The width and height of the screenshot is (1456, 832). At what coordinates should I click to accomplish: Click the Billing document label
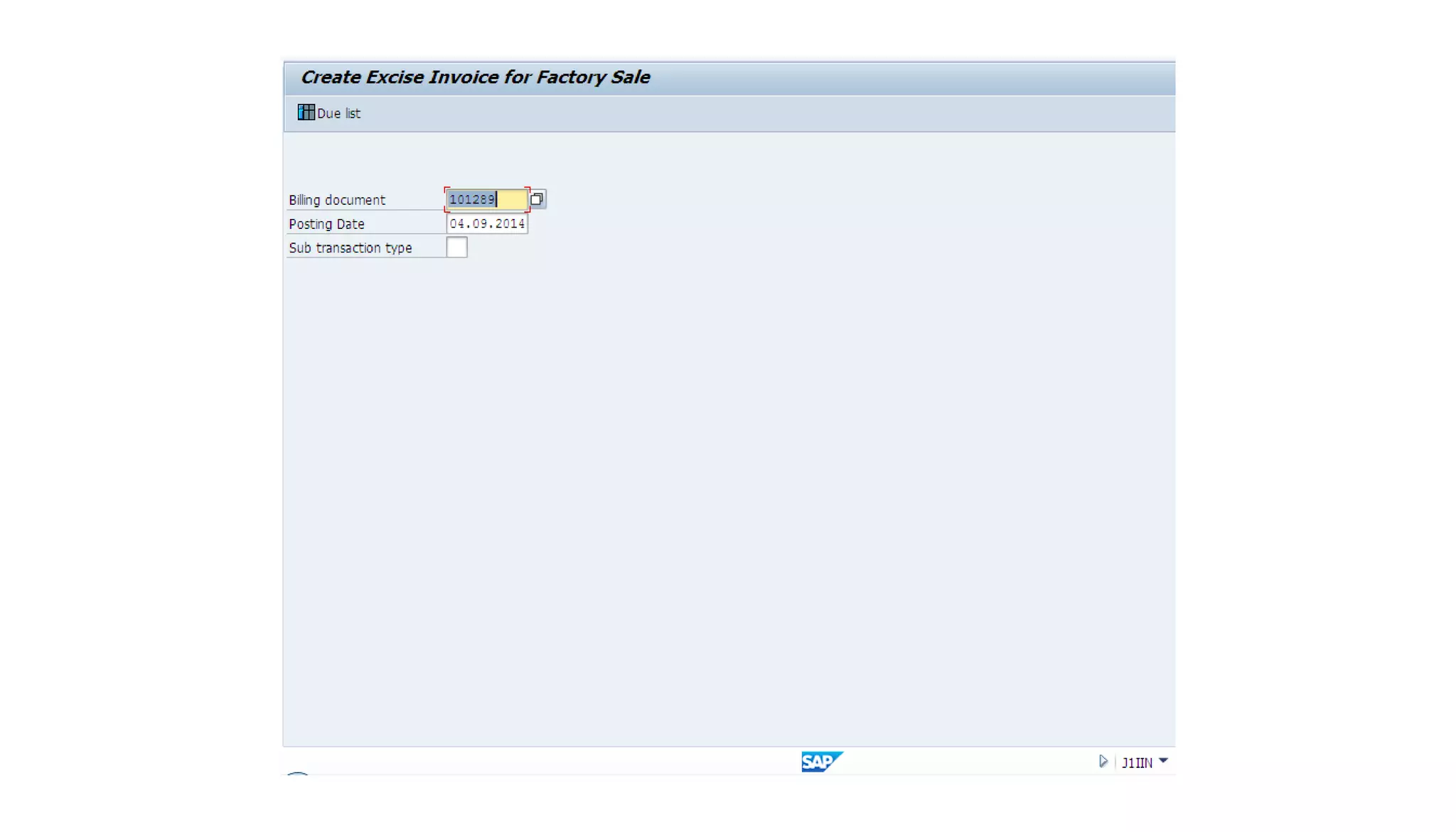pyautogui.click(x=337, y=201)
